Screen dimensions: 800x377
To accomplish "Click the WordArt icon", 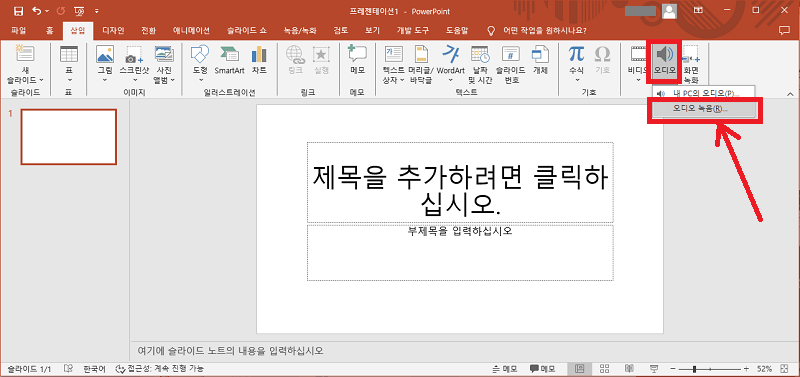I will point(451,54).
